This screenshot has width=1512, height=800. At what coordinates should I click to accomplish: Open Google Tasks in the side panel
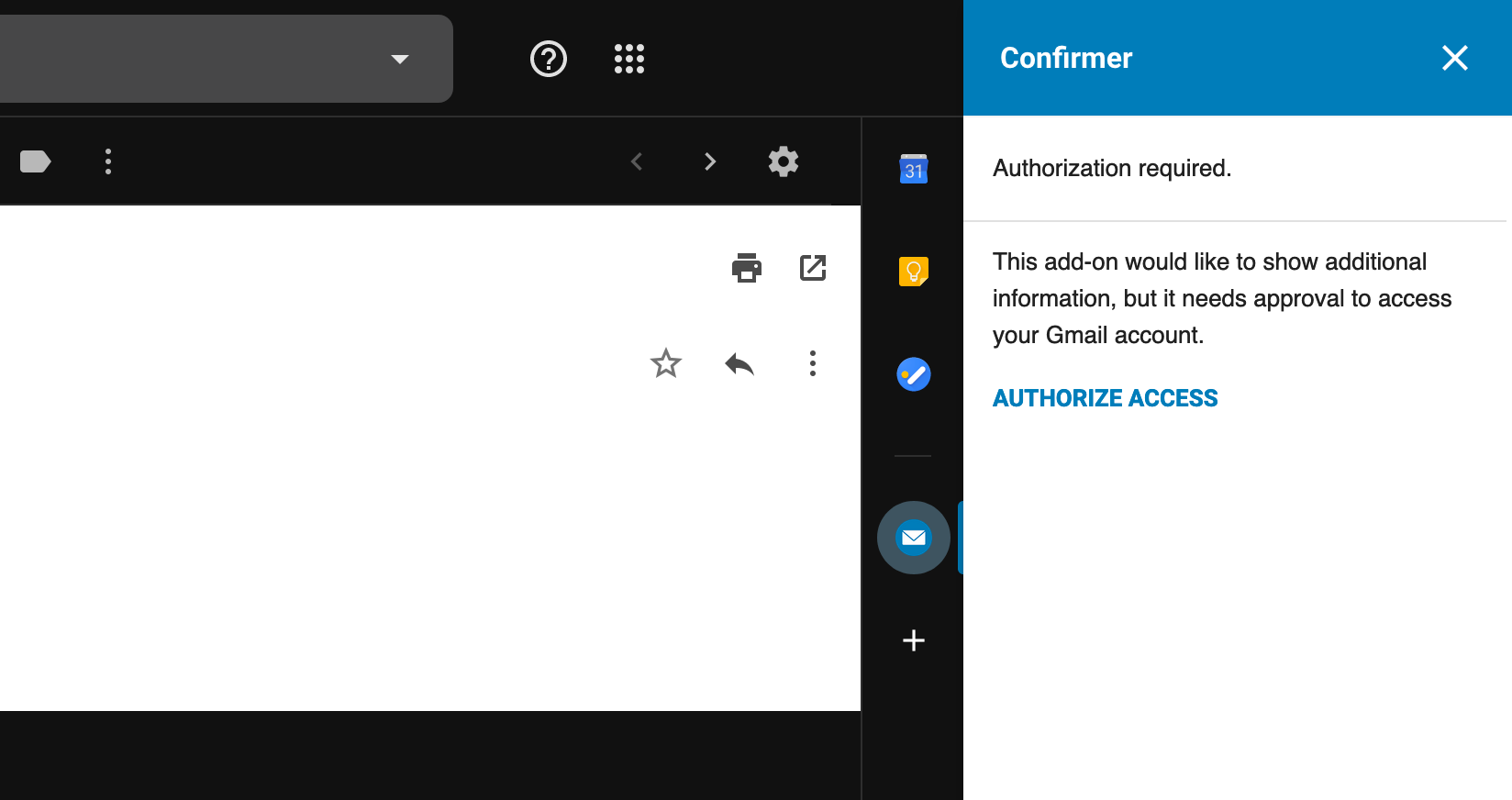coord(914,374)
